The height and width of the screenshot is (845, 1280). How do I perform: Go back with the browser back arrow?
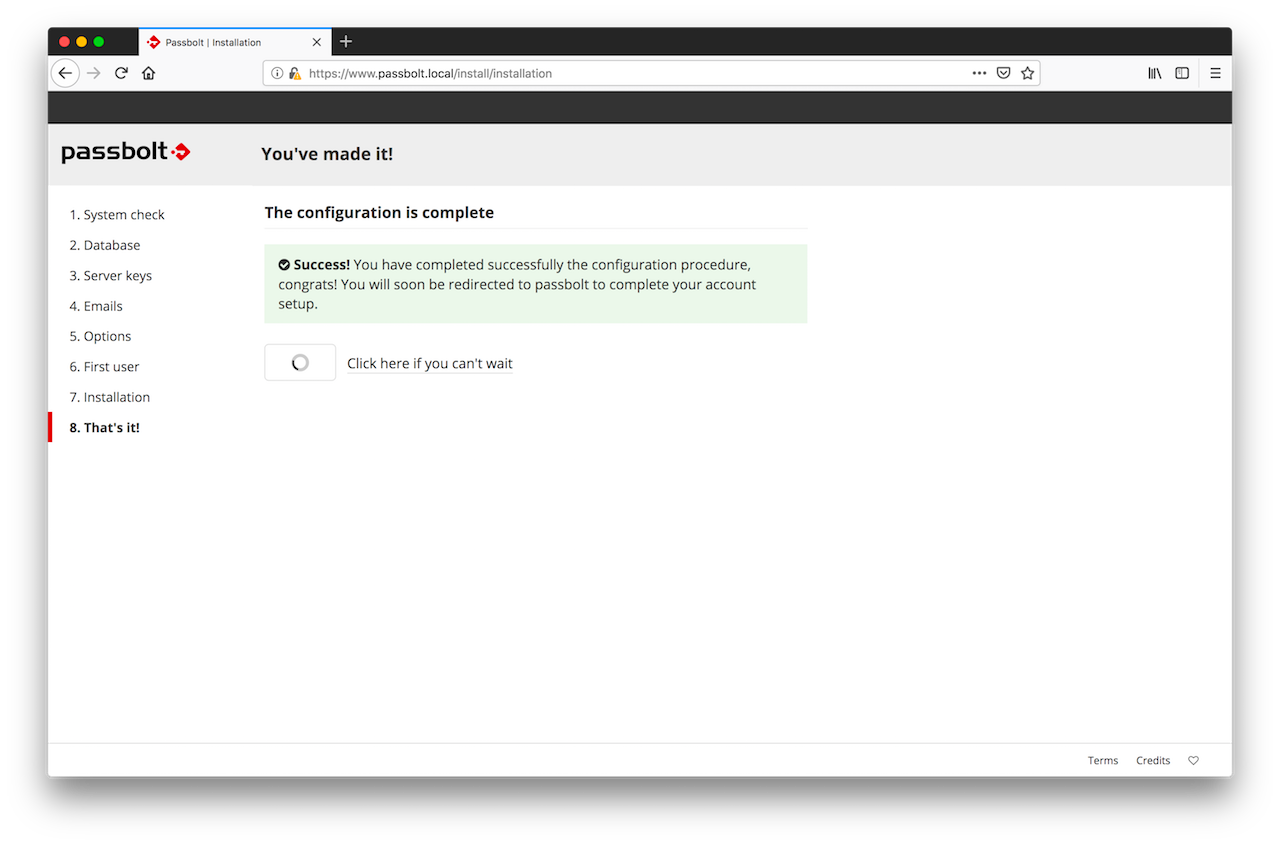click(65, 73)
